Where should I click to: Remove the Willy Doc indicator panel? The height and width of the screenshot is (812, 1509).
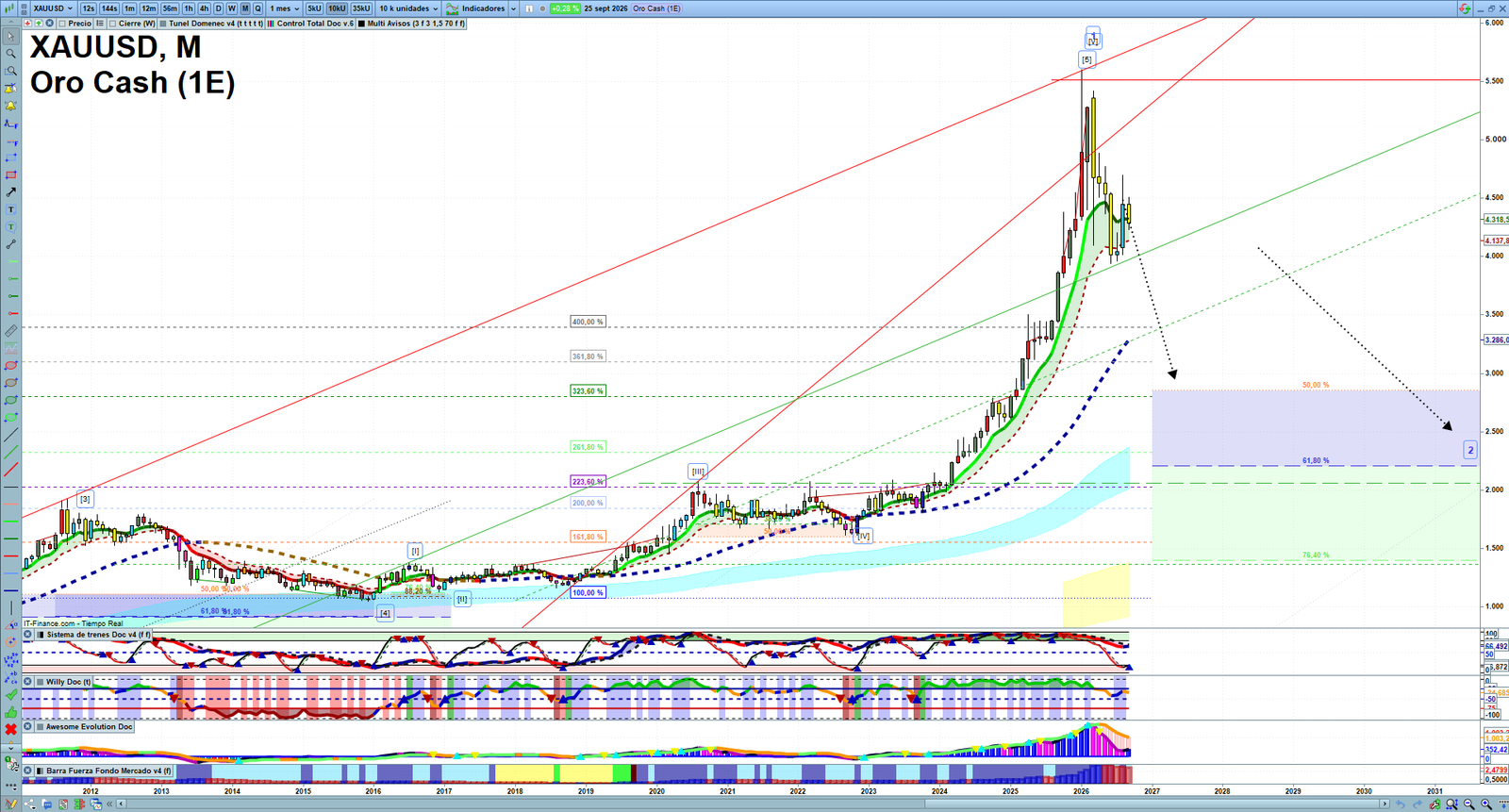coord(27,681)
